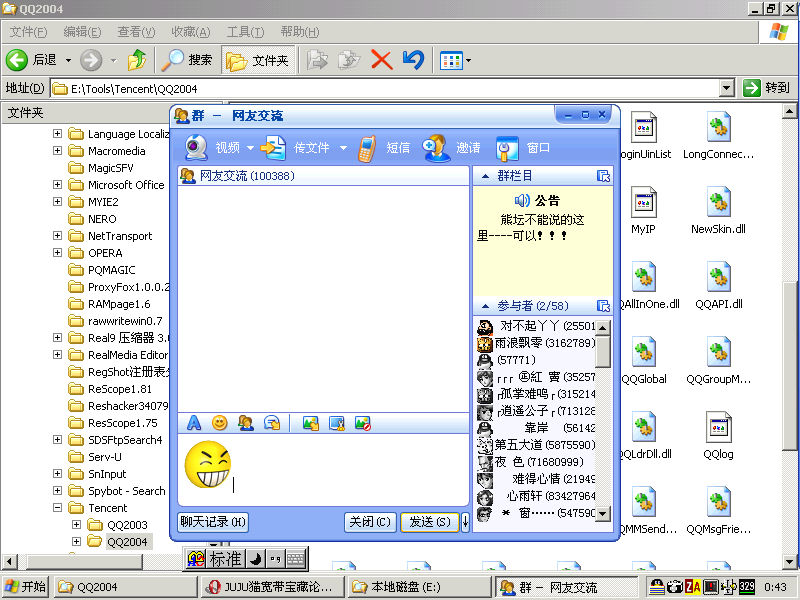Click the quick reply chat bubble icon
The image size is (800, 600).
tap(272, 423)
